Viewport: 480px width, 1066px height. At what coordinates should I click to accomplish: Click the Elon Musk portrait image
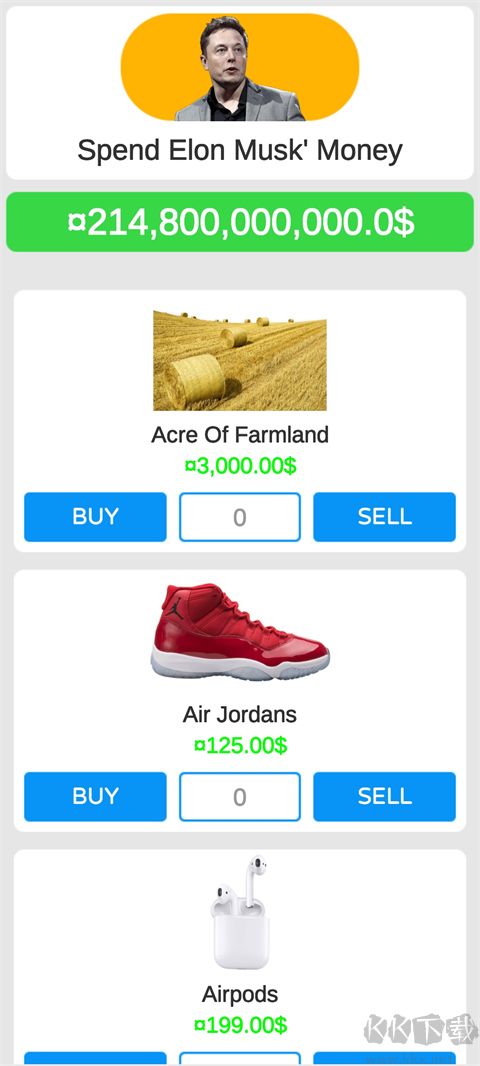click(239, 67)
